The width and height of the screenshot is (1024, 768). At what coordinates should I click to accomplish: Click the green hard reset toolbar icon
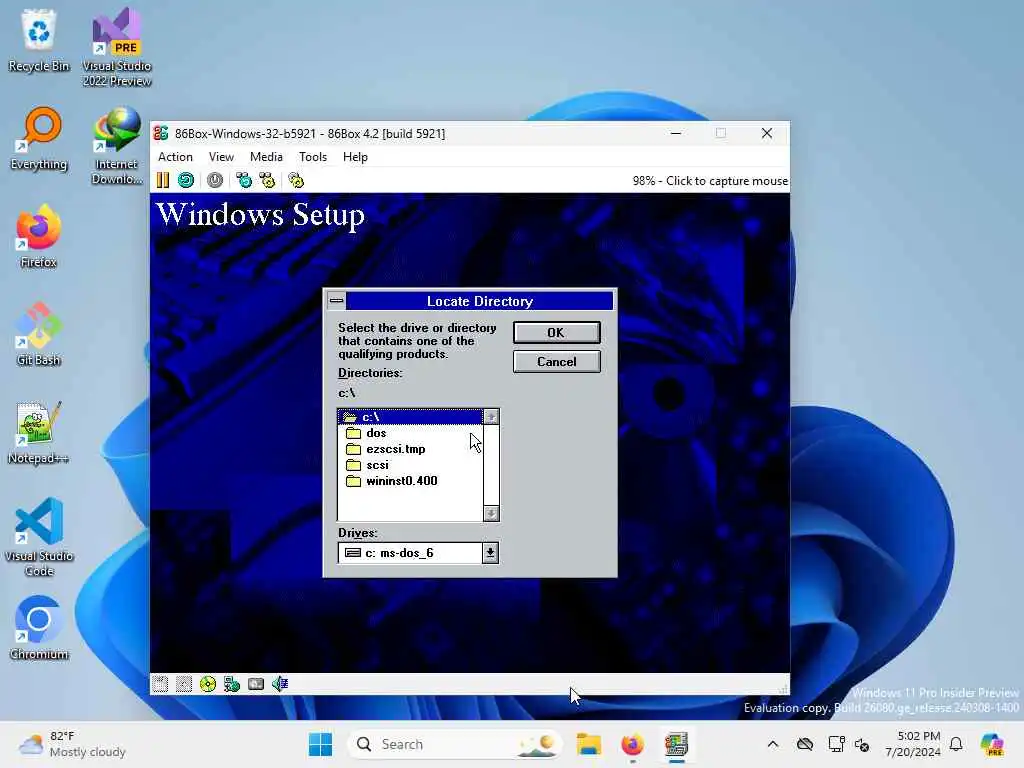pos(186,180)
